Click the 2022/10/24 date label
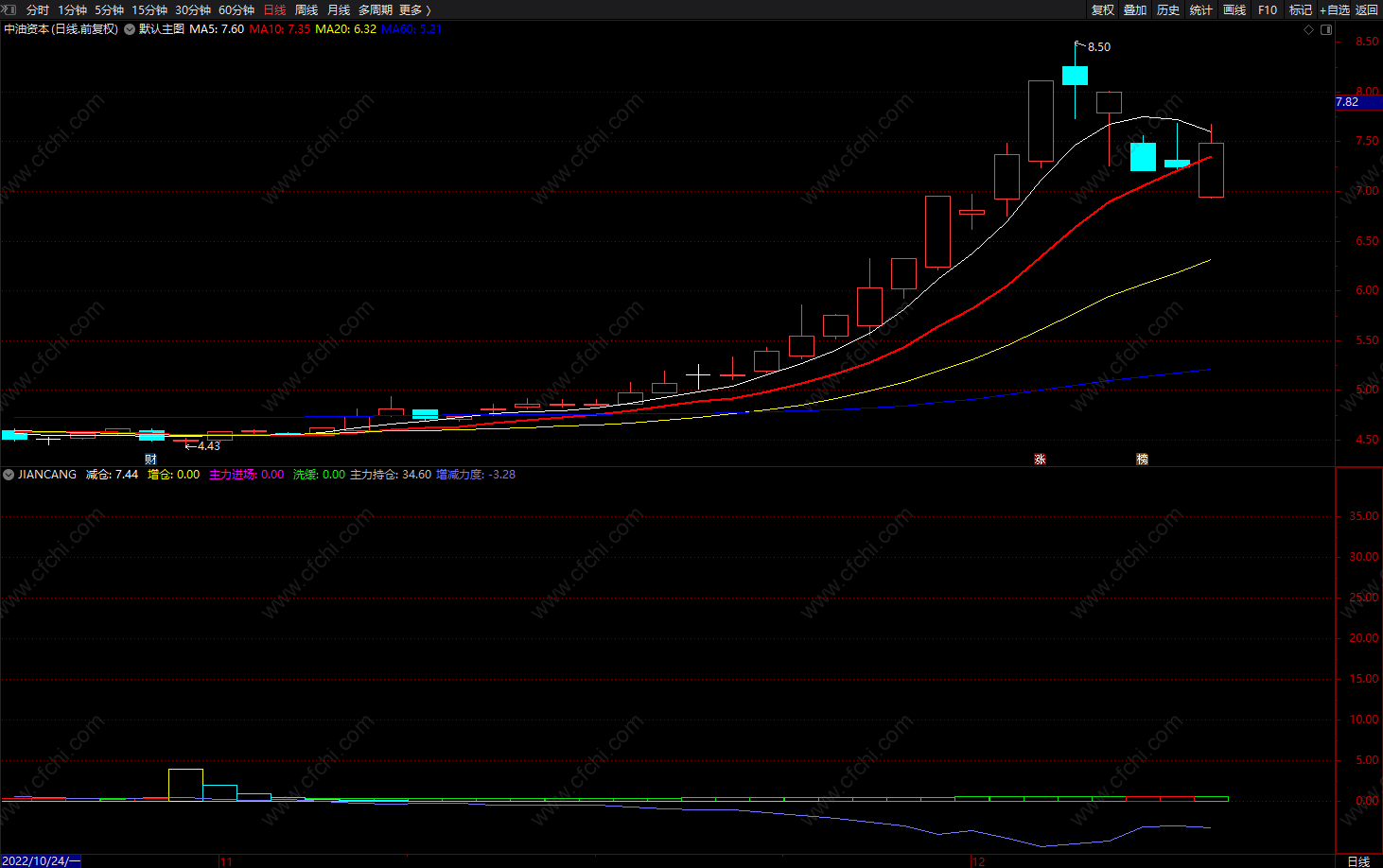1383x868 pixels. [41, 861]
